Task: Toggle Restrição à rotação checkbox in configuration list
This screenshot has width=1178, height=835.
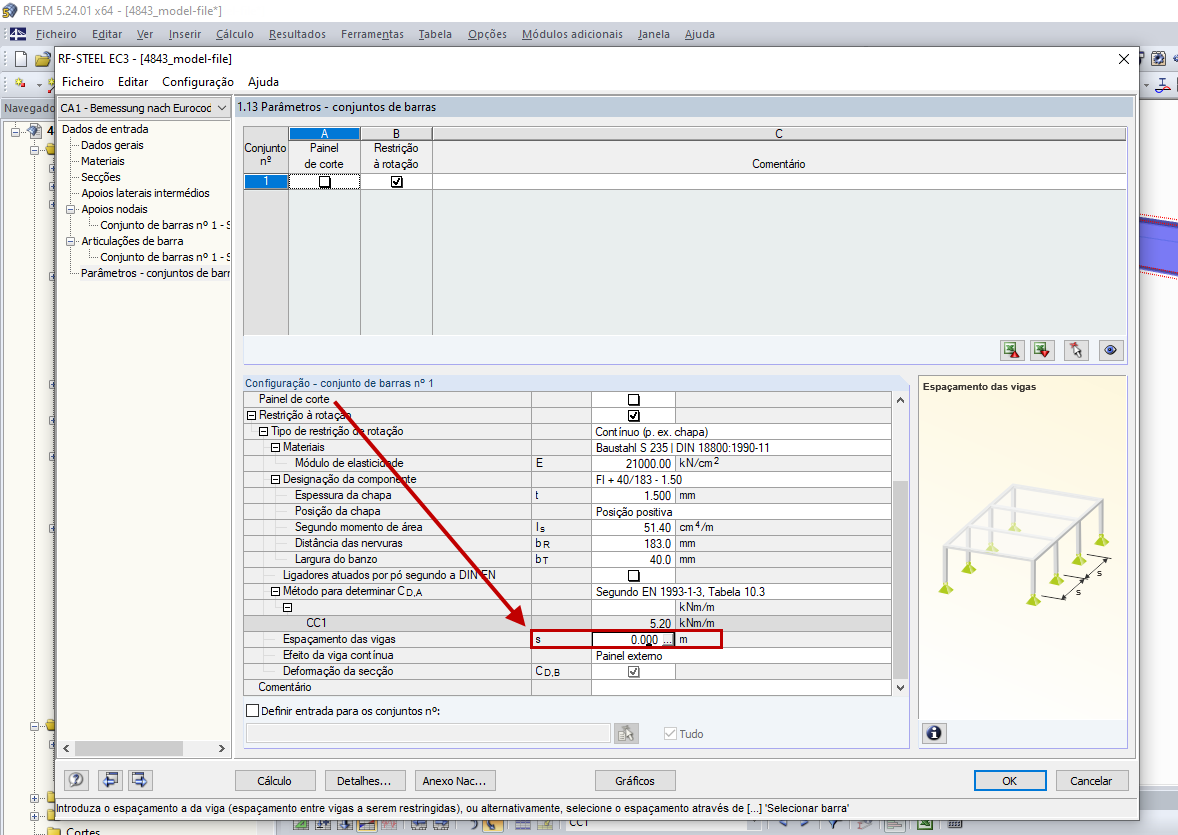Action: point(633,416)
